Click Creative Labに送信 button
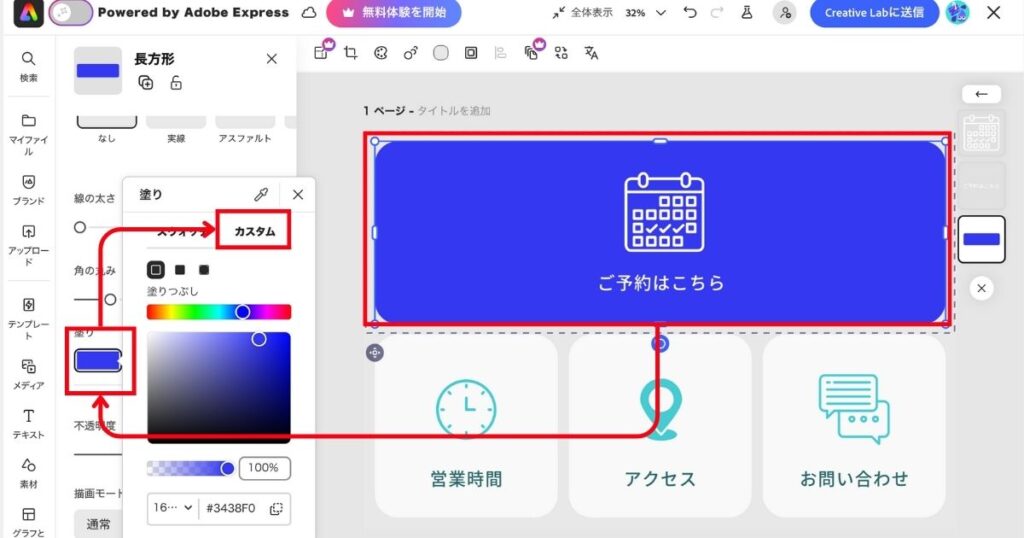1024x538 pixels. (x=874, y=13)
